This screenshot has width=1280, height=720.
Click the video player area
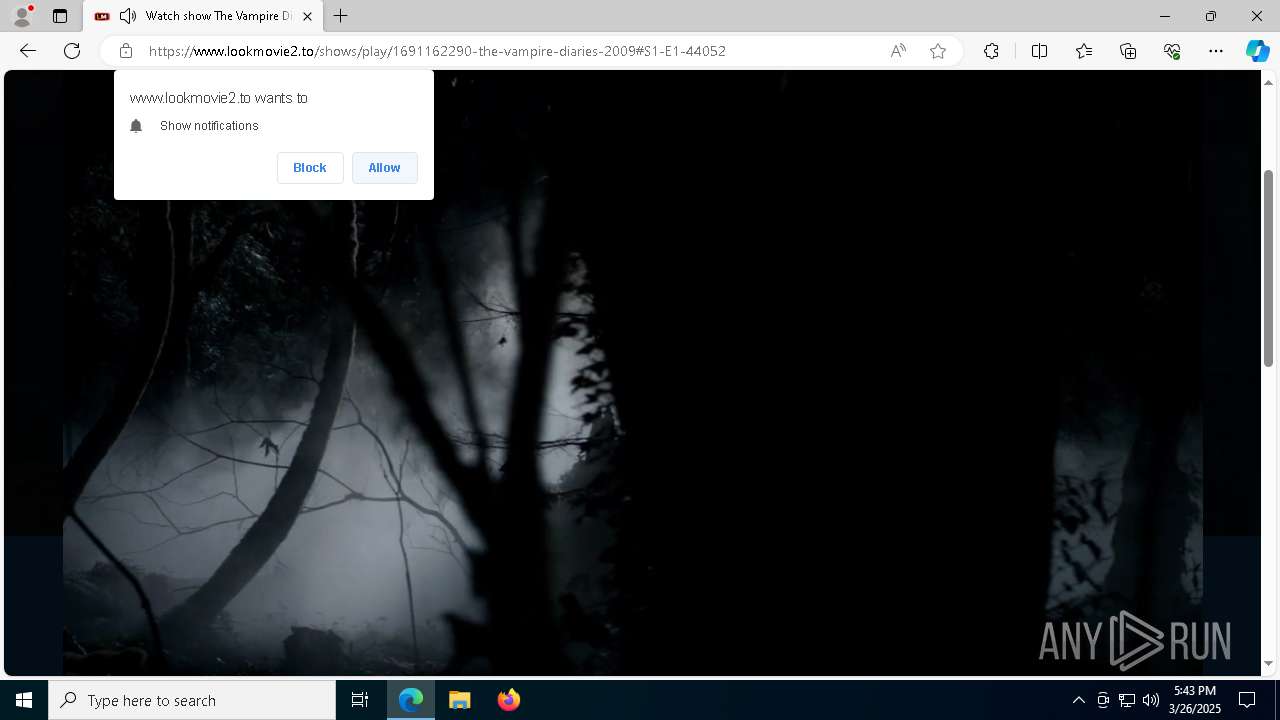pos(632,373)
